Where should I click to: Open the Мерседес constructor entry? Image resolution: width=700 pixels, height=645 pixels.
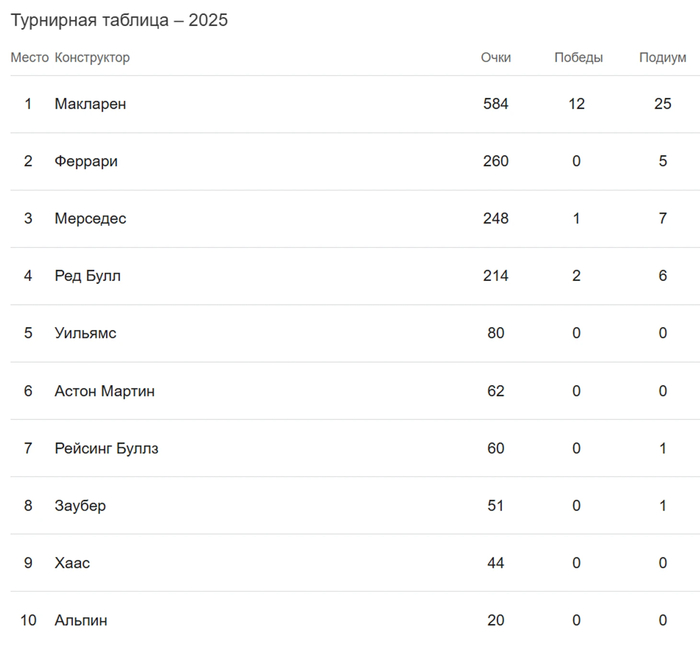(90, 219)
